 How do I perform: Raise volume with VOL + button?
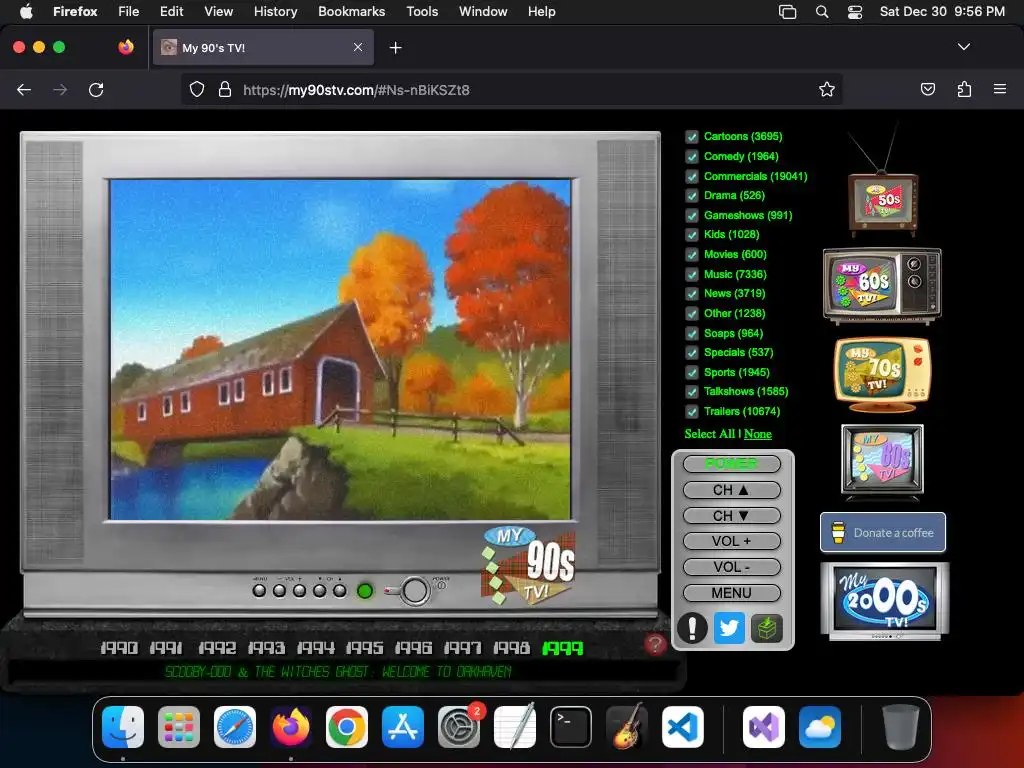click(x=731, y=541)
